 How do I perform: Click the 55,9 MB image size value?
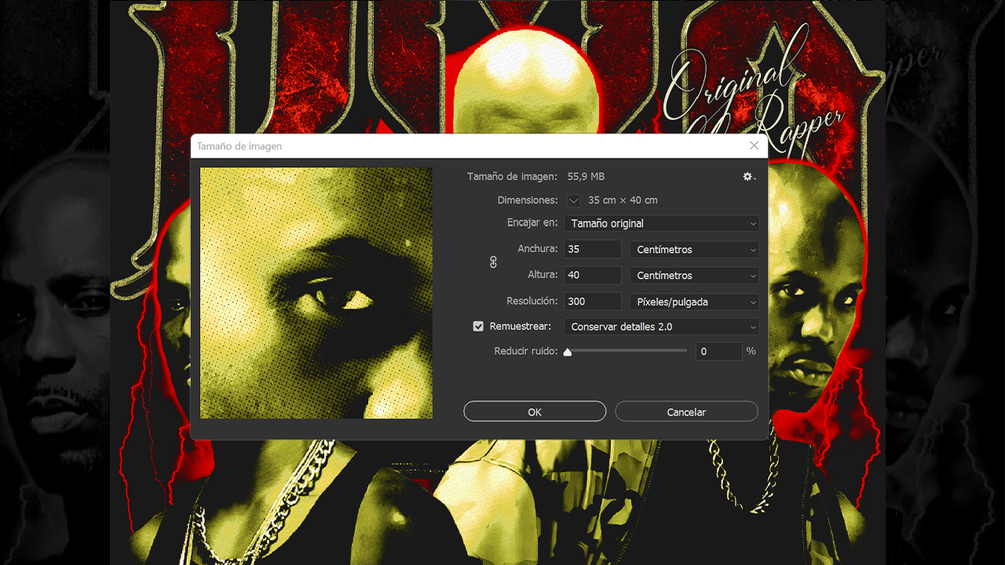click(586, 177)
